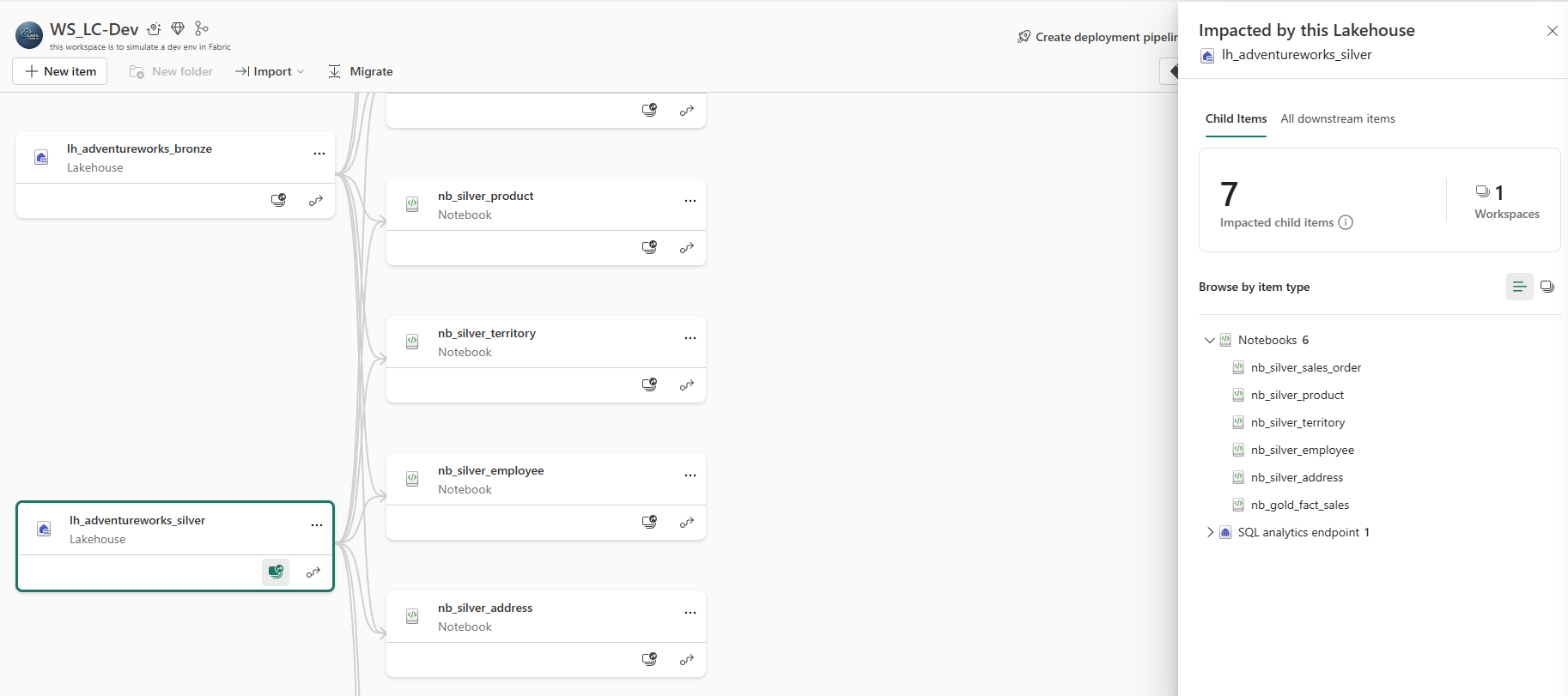Open lineage for nb_silver_territory notebook
The image size is (1568, 696).
[x=687, y=384]
